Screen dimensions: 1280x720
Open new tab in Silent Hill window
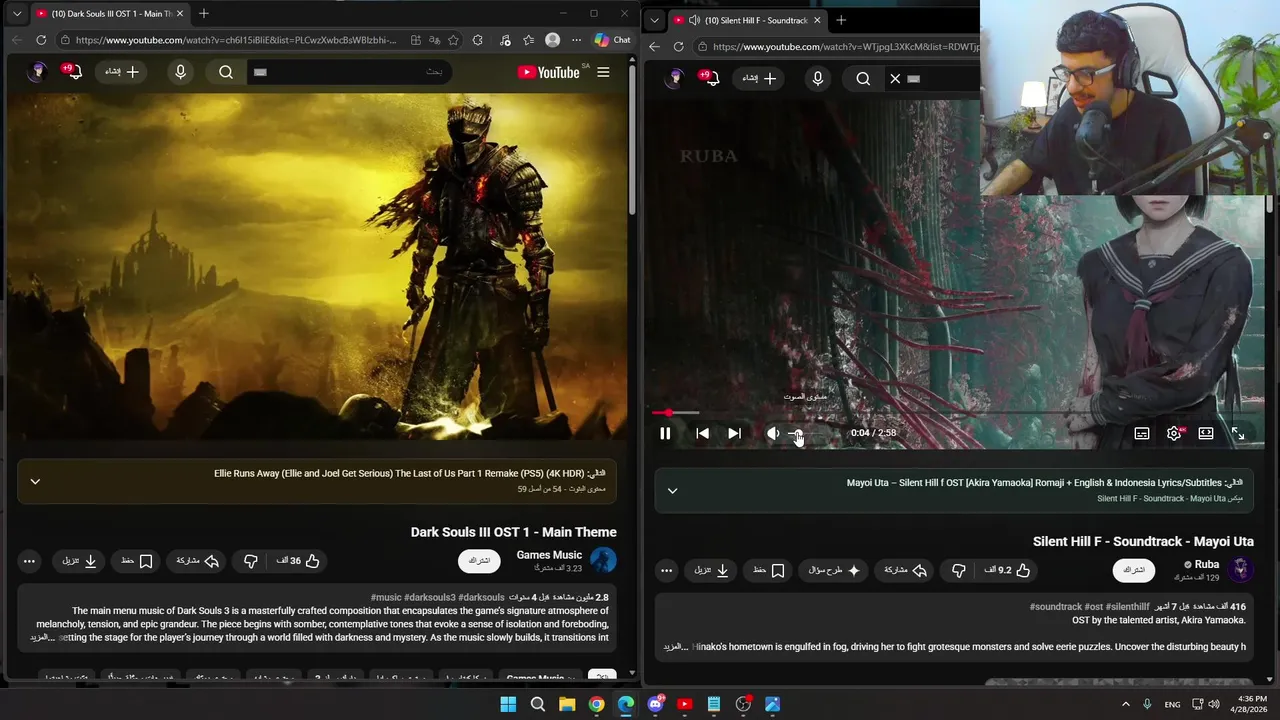tap(841, 20)
